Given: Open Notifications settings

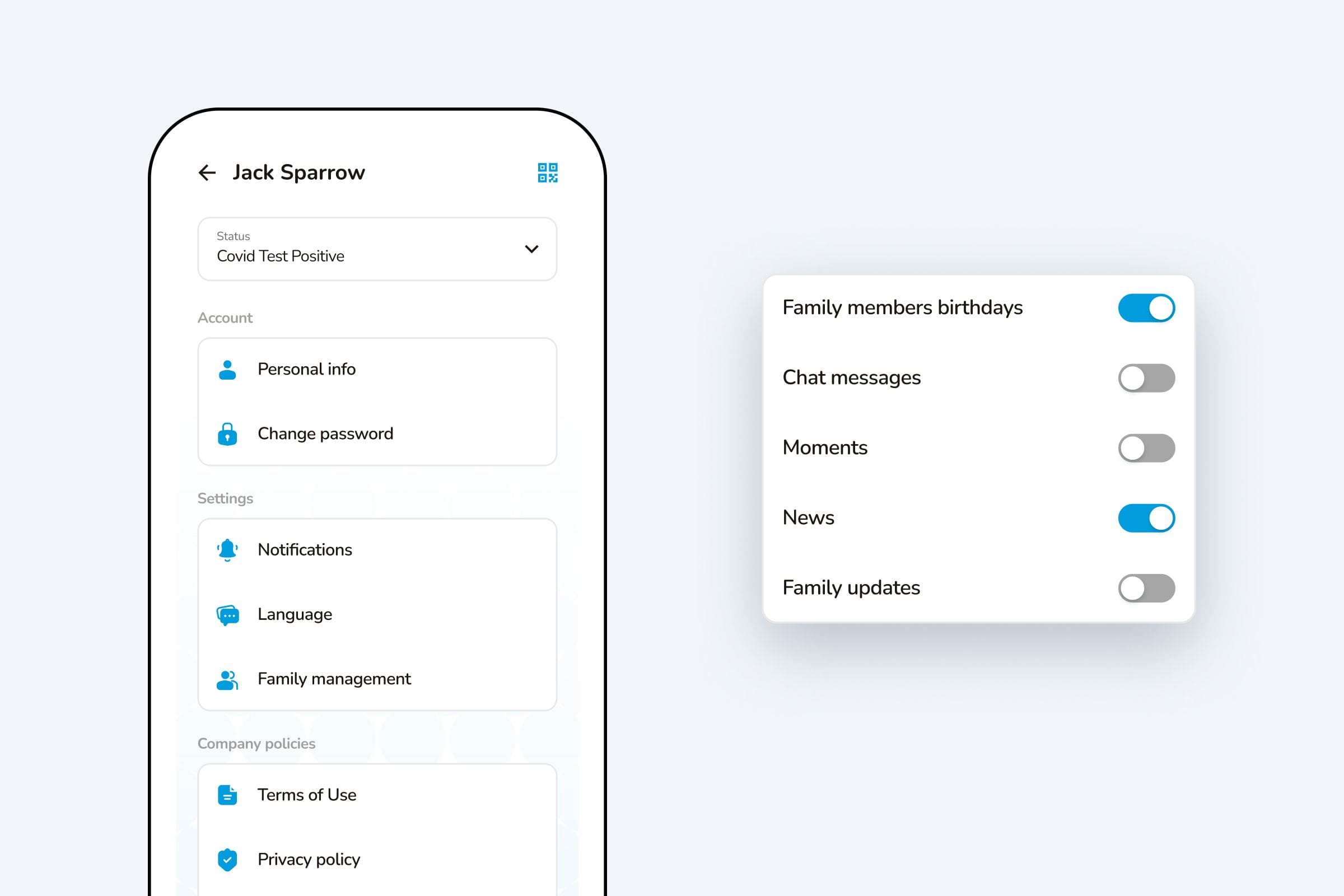Looking at the screenshot, I should point(377,550).
